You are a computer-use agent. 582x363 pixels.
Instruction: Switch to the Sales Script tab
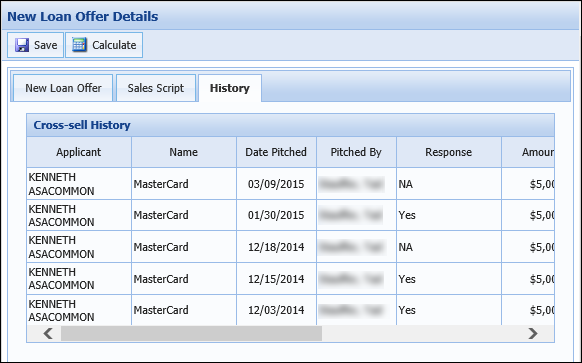(156, 88)
